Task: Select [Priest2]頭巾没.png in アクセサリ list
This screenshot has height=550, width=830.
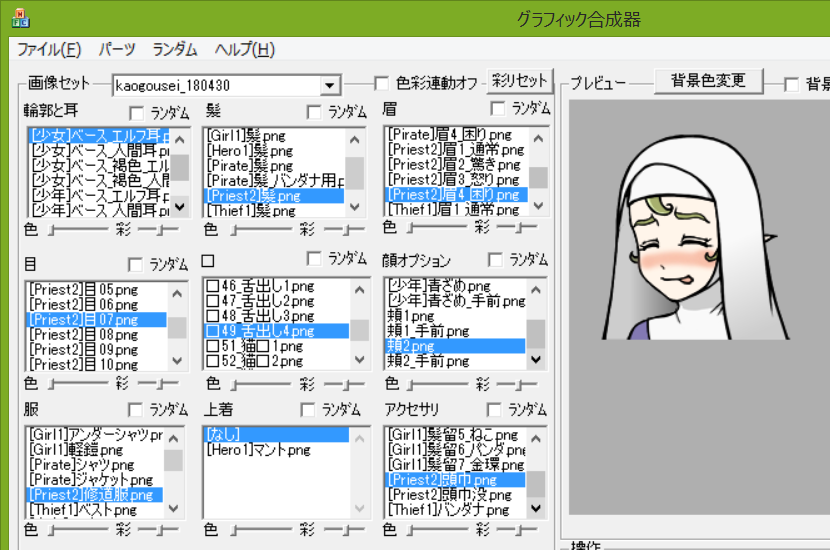Action: 455,494
